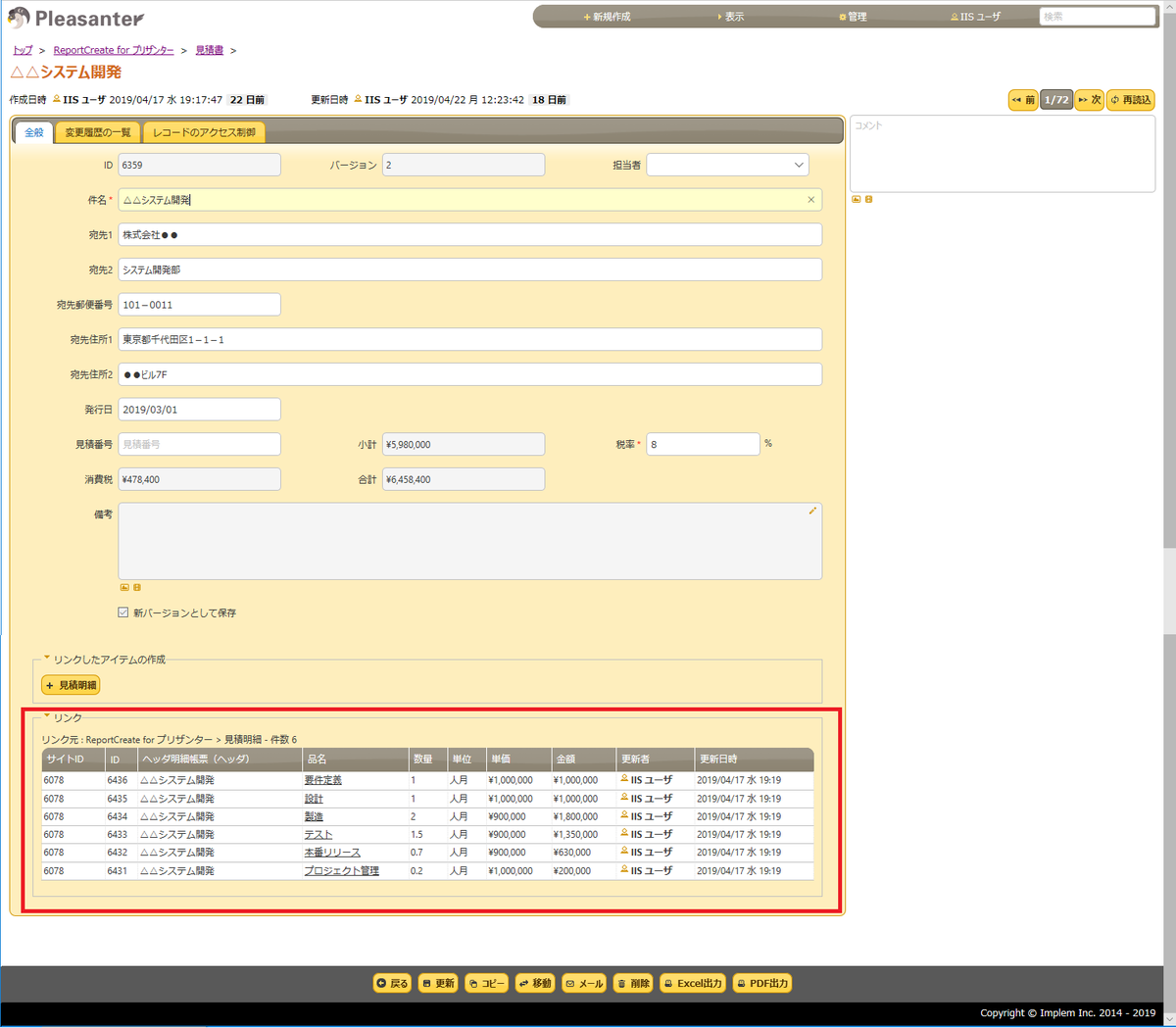Open the IIS ユーザ account menu
Image resolution: width=1176 pixels, height=1028 pixels.
tap(975, 17)
